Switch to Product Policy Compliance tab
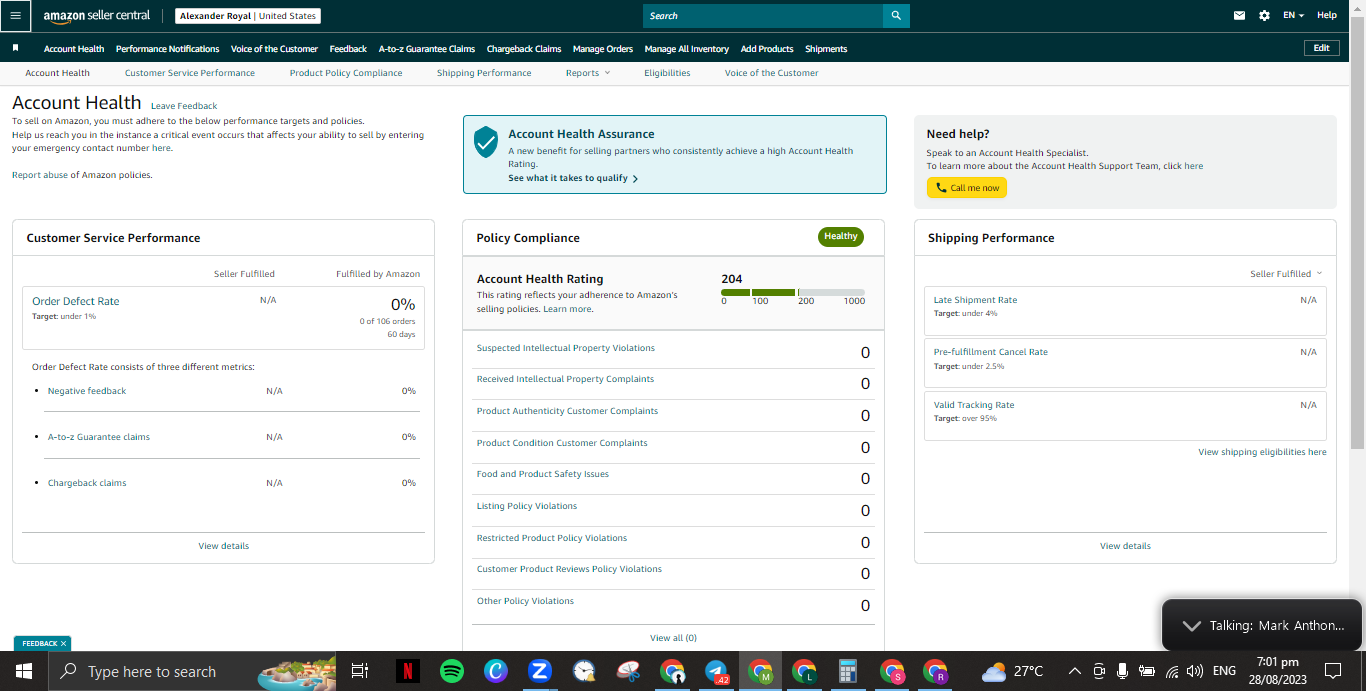 tap(346, 73)
